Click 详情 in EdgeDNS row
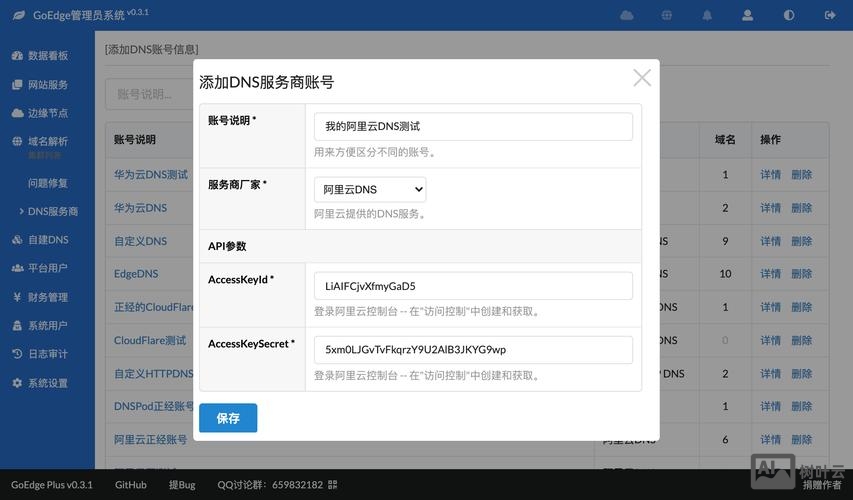 pyautogui.click(x=770, y=274)
